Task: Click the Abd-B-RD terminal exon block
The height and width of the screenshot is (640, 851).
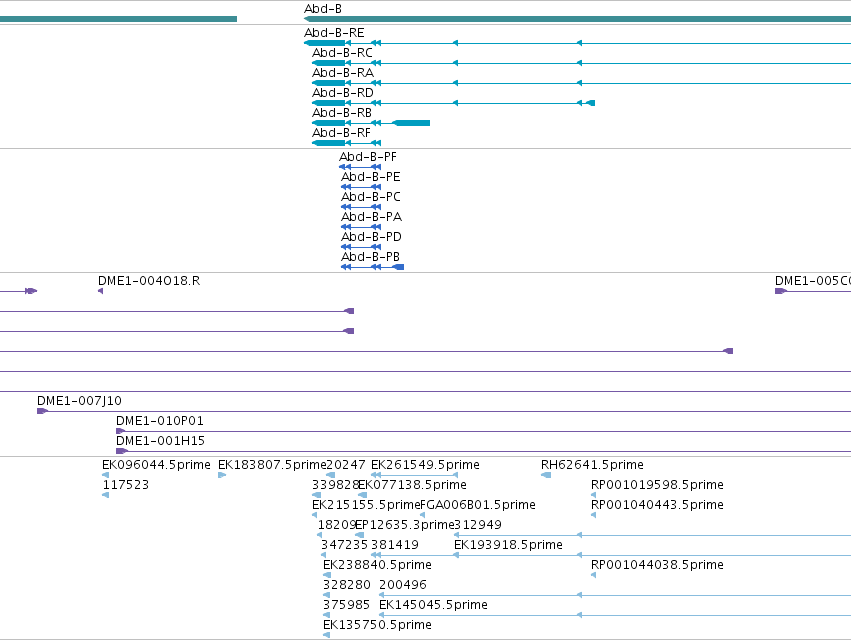Action: click(x=590, y=103)
